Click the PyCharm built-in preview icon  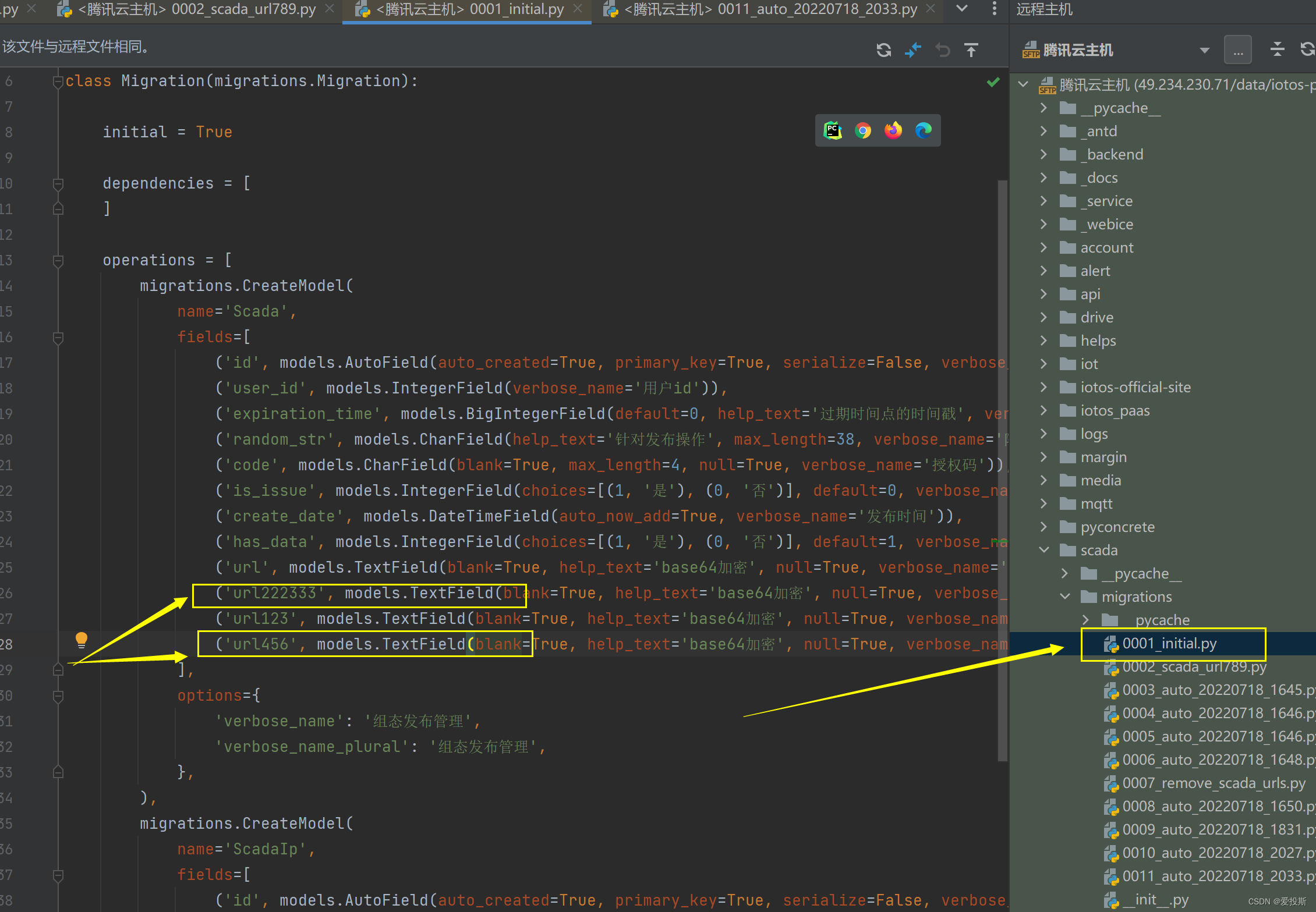click(x=833, y=130)
